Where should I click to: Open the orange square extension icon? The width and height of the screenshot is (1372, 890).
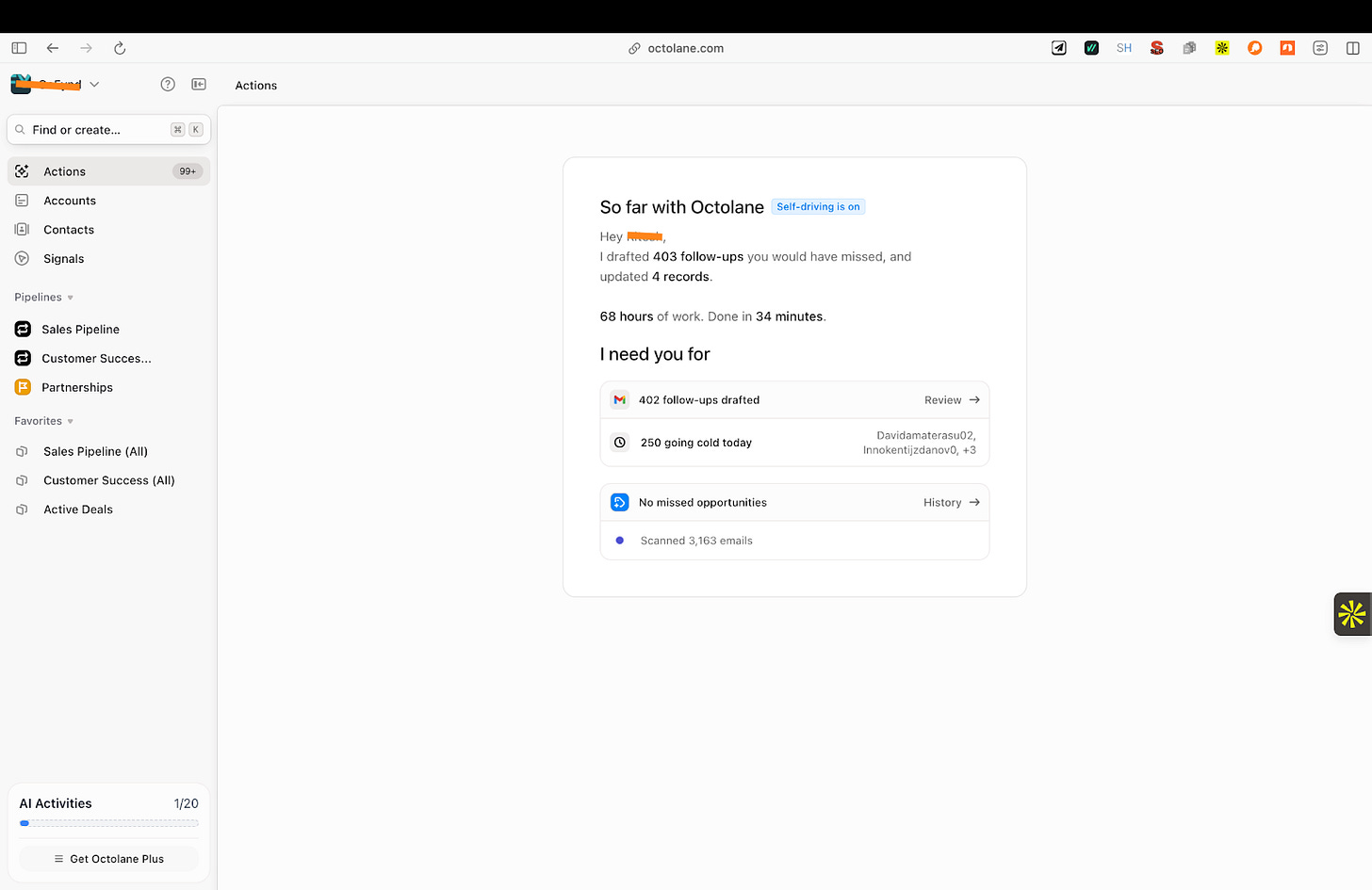1287,48
